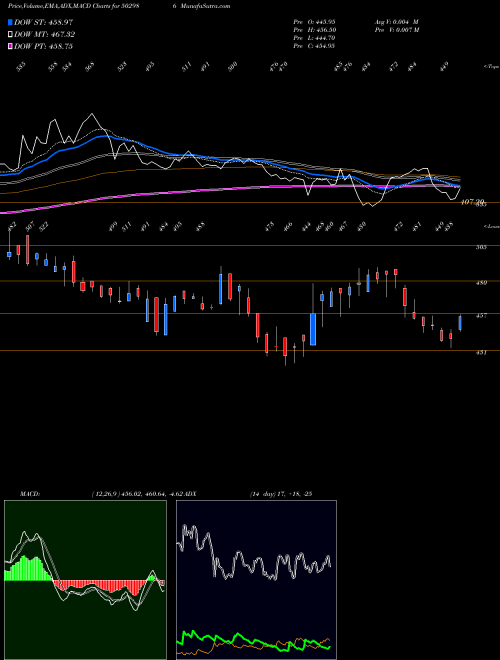This screenshot has height=660, width=500.
Task: Click the white DOW MT legend swatch
Action: tap(10, 34)
